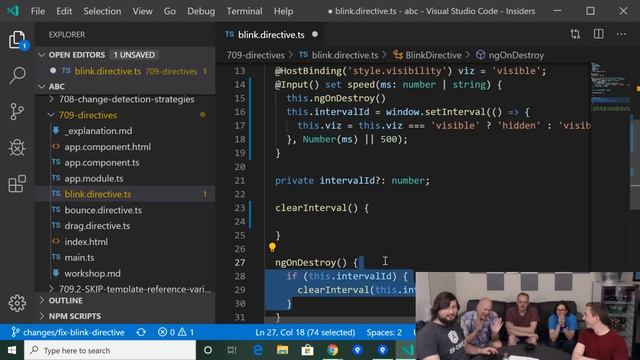Click Ln 27, Col 18 status item
640x360 pixels.
[305, 332]
